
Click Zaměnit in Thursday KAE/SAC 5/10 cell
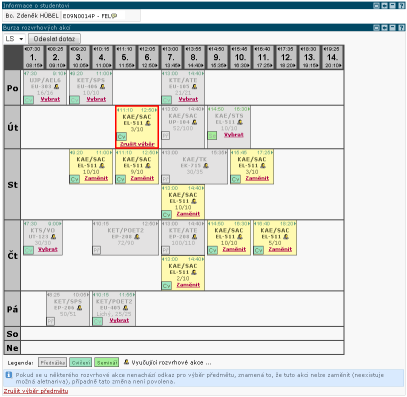coord(280,249)
